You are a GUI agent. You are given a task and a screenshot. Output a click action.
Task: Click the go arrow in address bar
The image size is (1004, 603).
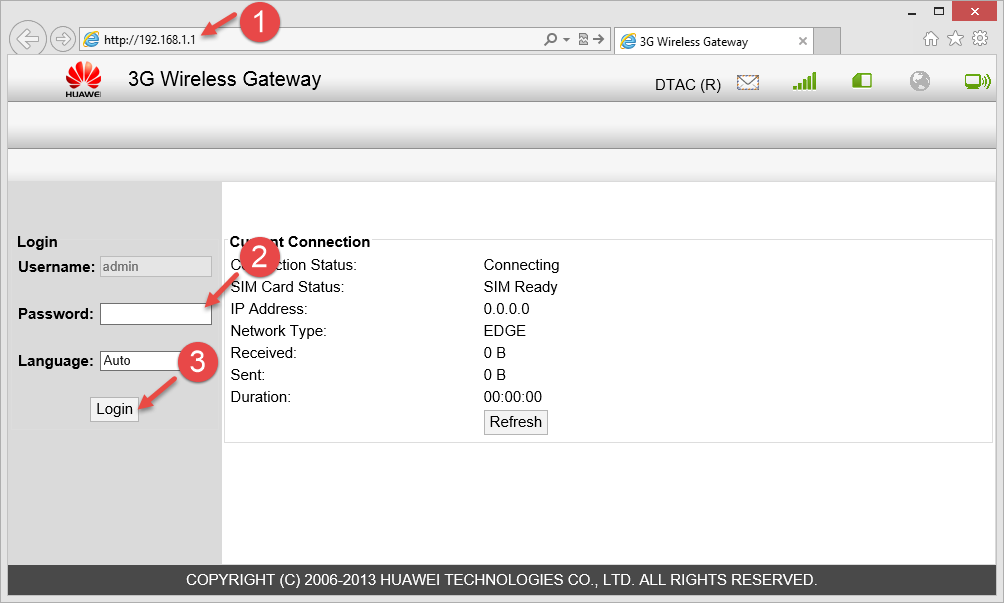[599, 40]
